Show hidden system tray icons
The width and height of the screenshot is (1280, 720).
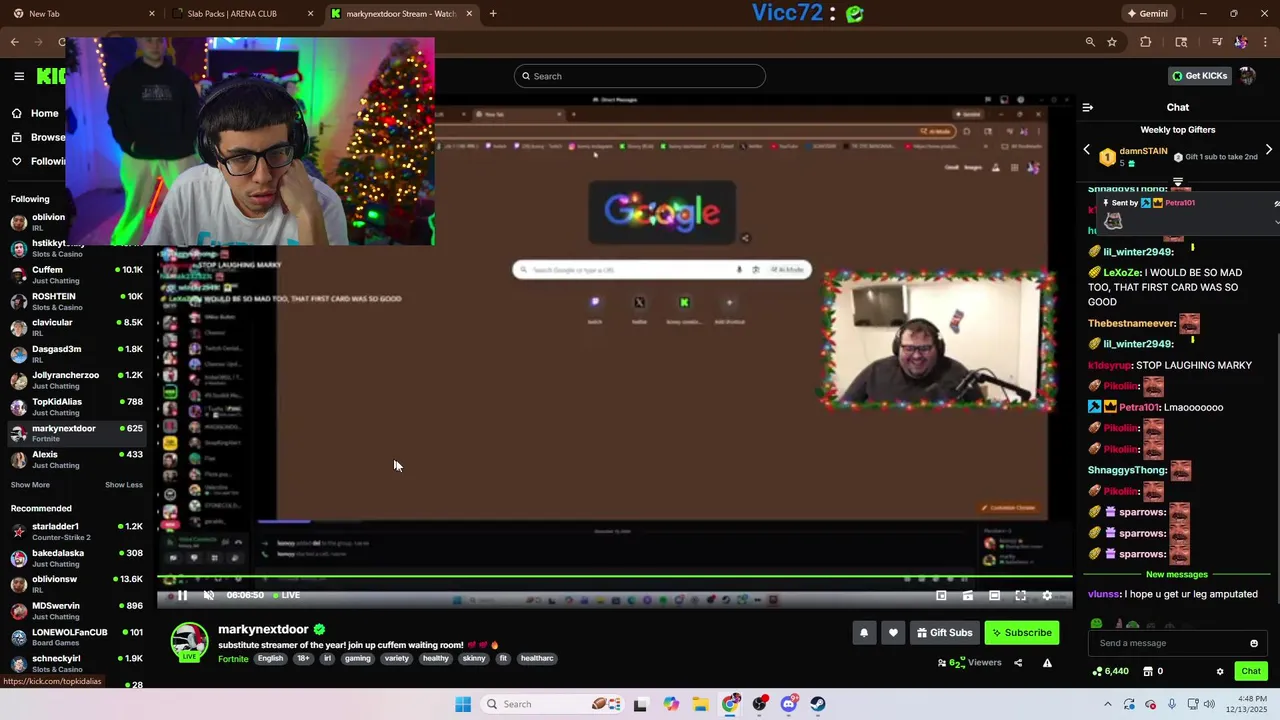point(1108,704)
